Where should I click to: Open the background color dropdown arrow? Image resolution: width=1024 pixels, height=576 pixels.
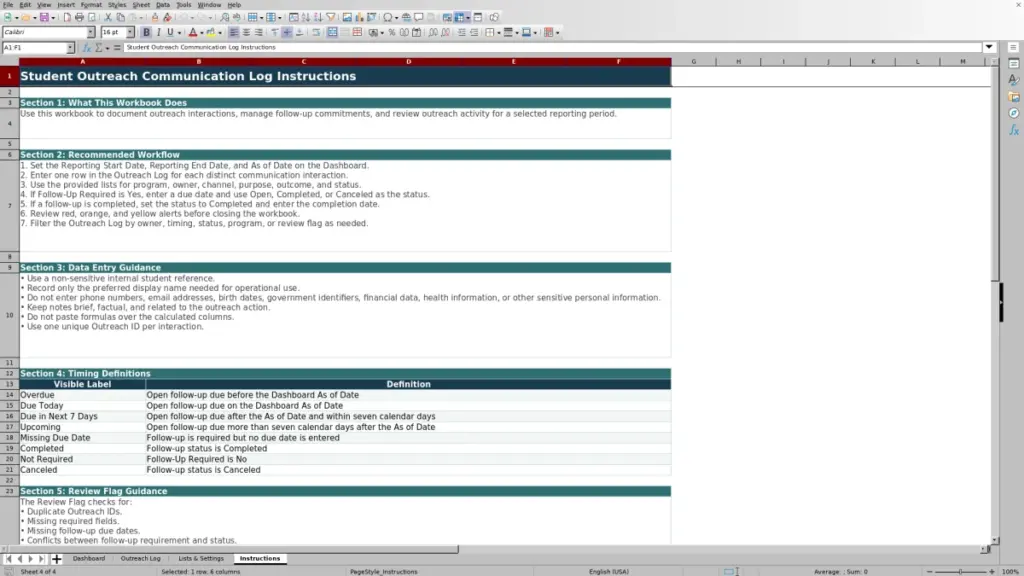point(220,33)
